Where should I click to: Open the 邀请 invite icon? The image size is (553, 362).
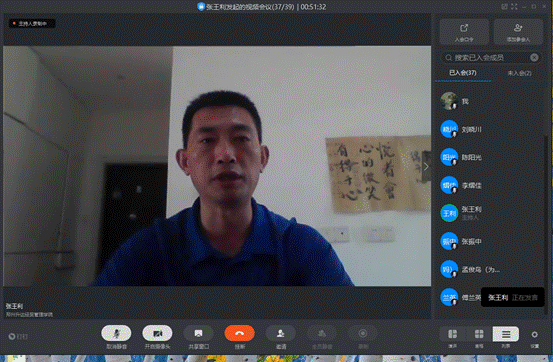point(281,333)
